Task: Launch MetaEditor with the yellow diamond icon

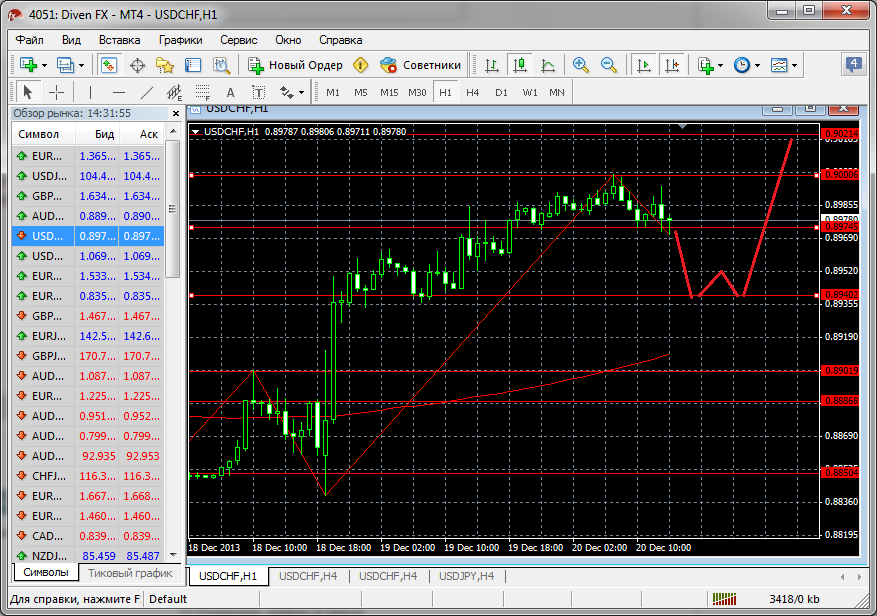Action: (361, 65)
